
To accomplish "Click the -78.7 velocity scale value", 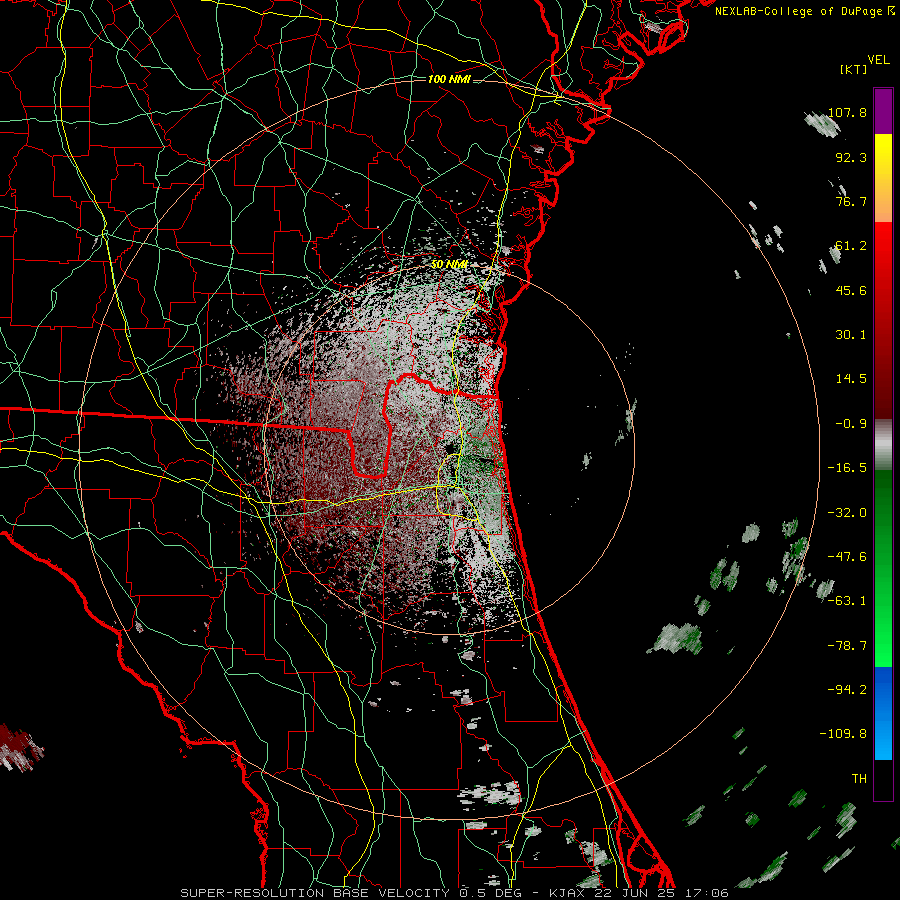I will click(847, 646).
